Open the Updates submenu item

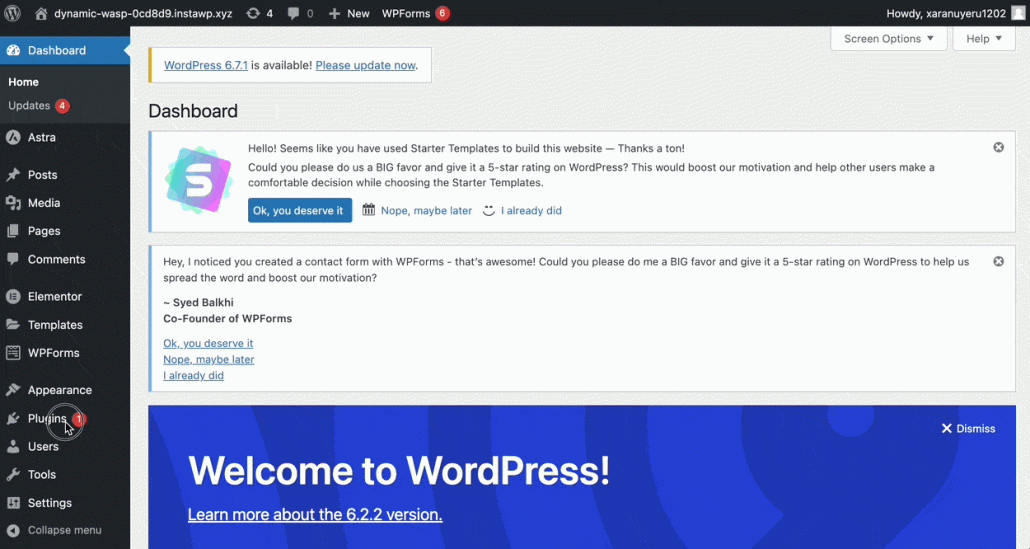click(39, 106)
